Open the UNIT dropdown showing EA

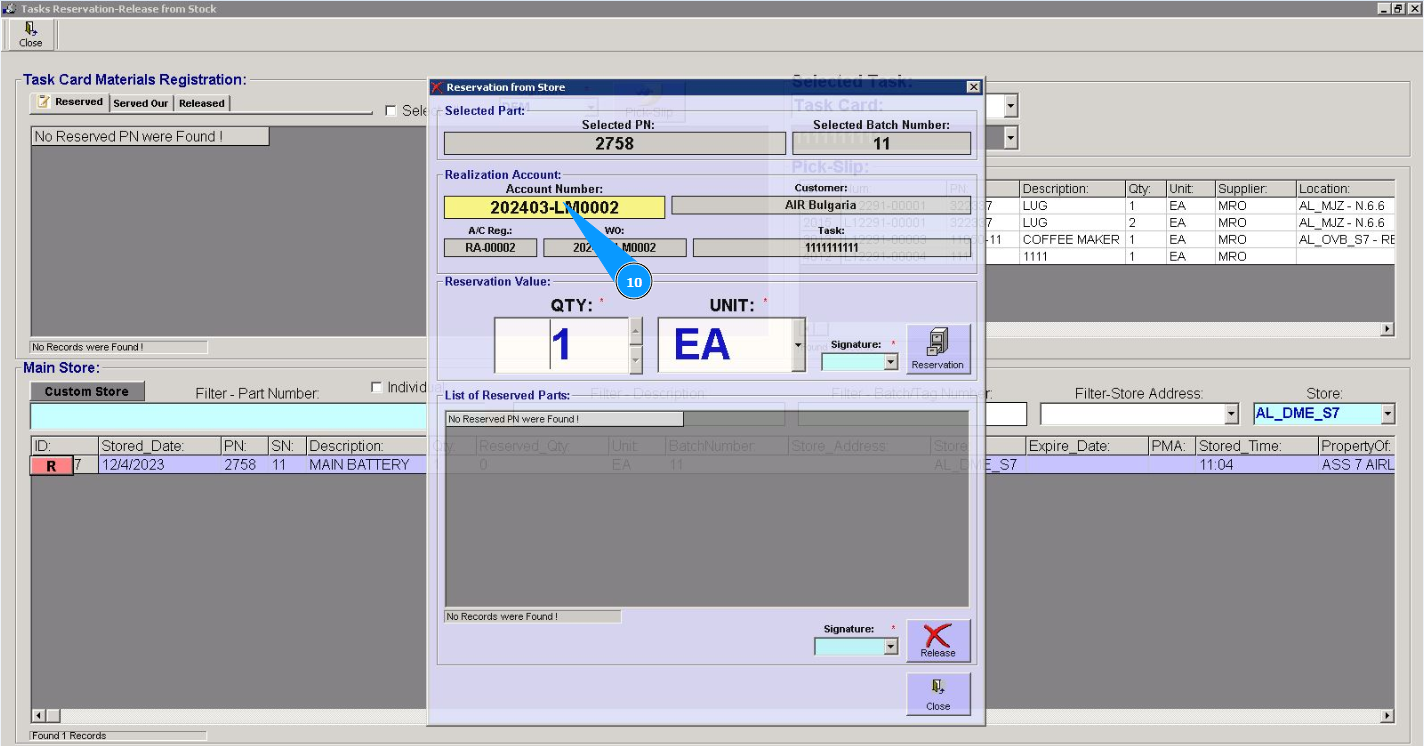click(797, 345)
